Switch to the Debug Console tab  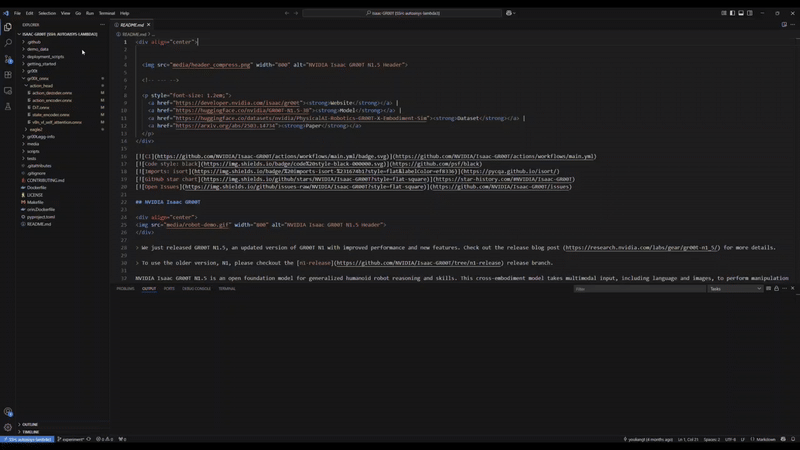coord(196,289)
